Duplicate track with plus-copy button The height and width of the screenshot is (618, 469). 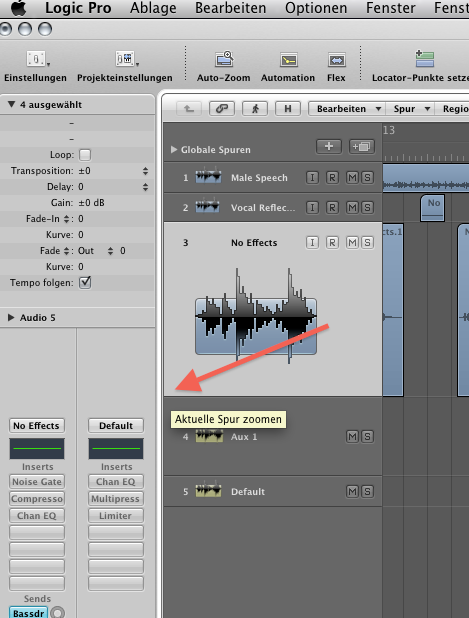coord(362,147)
